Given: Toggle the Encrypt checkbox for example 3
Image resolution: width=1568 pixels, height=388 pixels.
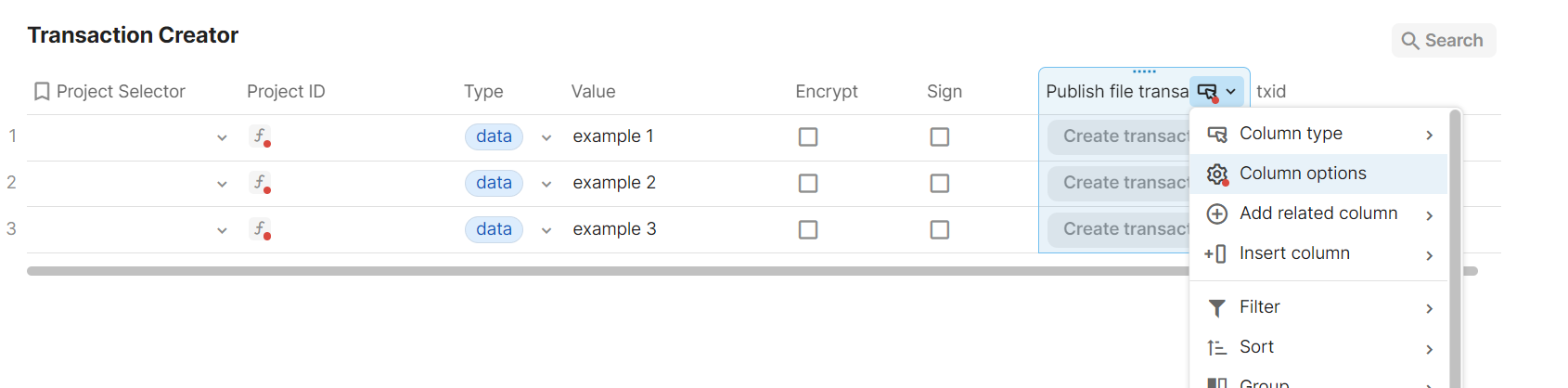Looking at the screenshot, I should (x=808, y=229).
